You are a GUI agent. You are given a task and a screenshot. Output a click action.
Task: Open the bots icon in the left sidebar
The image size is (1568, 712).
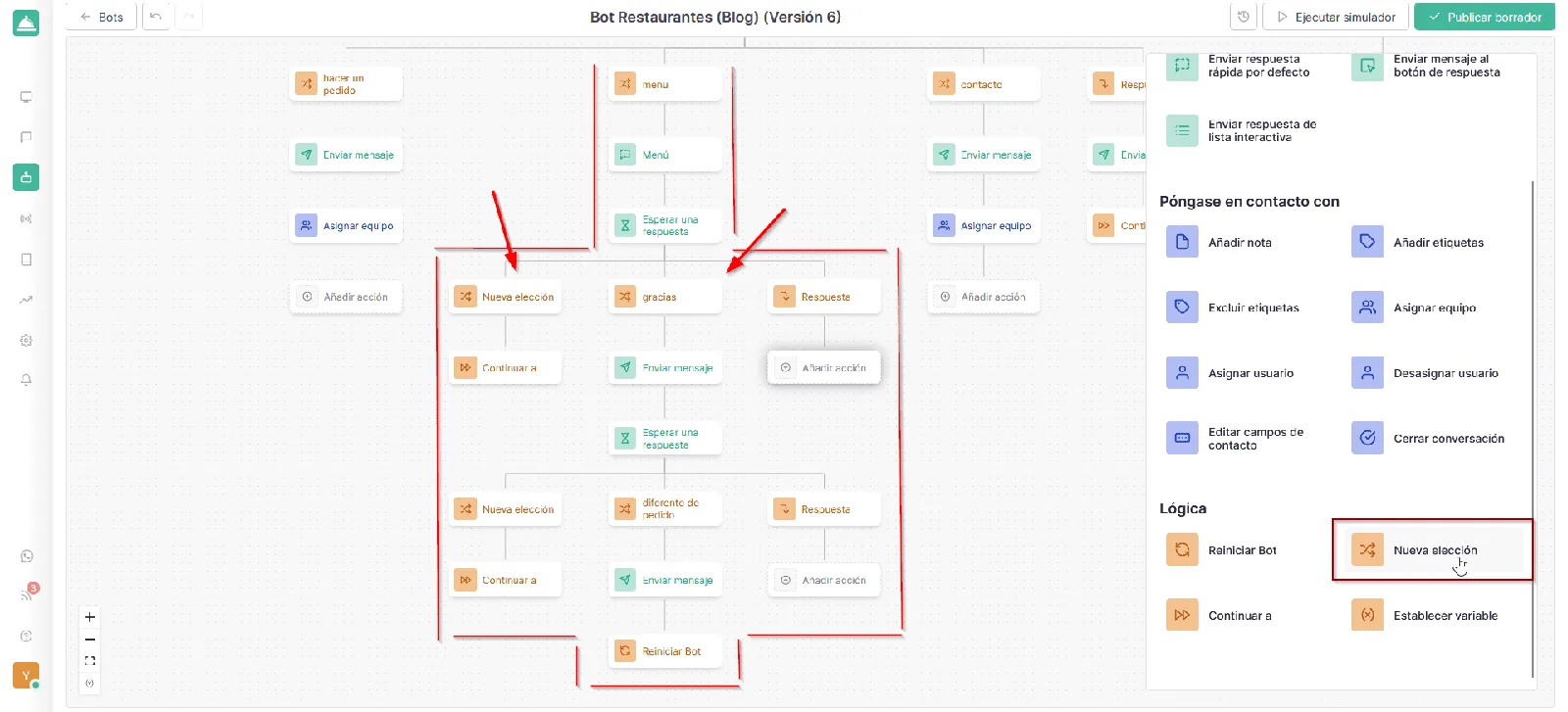pyautogui.click(x=26, y=177)
